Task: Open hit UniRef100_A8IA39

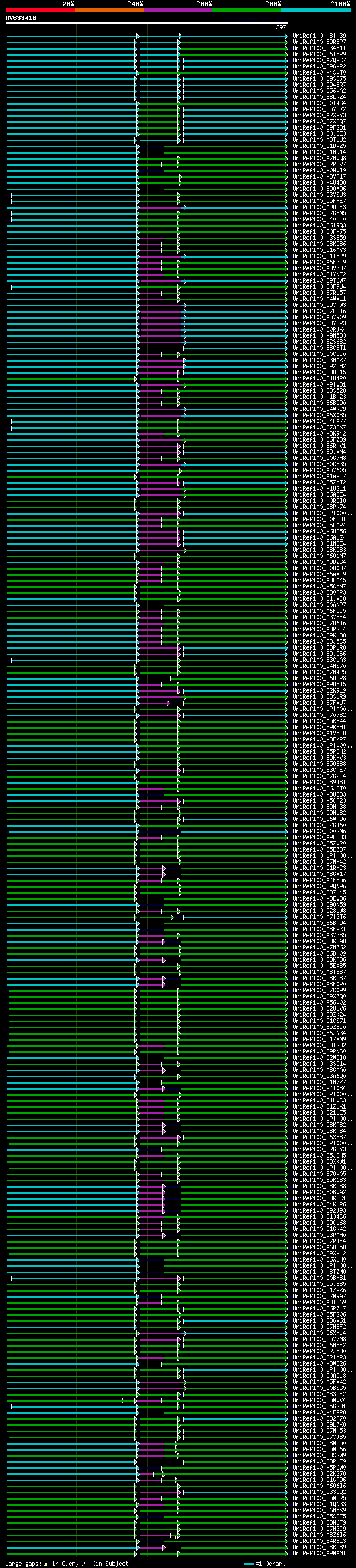Action: [319, 36]
